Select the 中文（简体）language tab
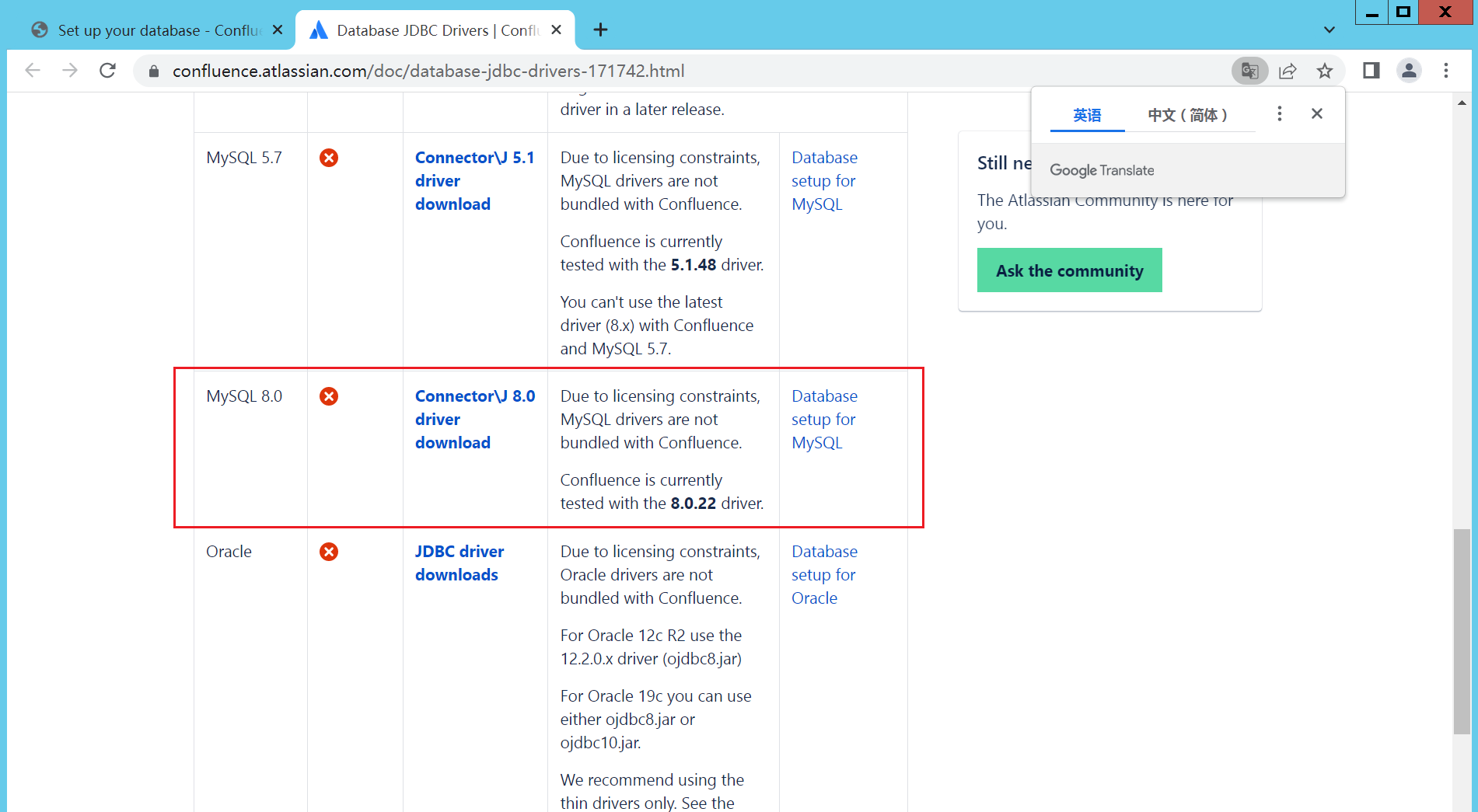 [x=1189, y=115]
